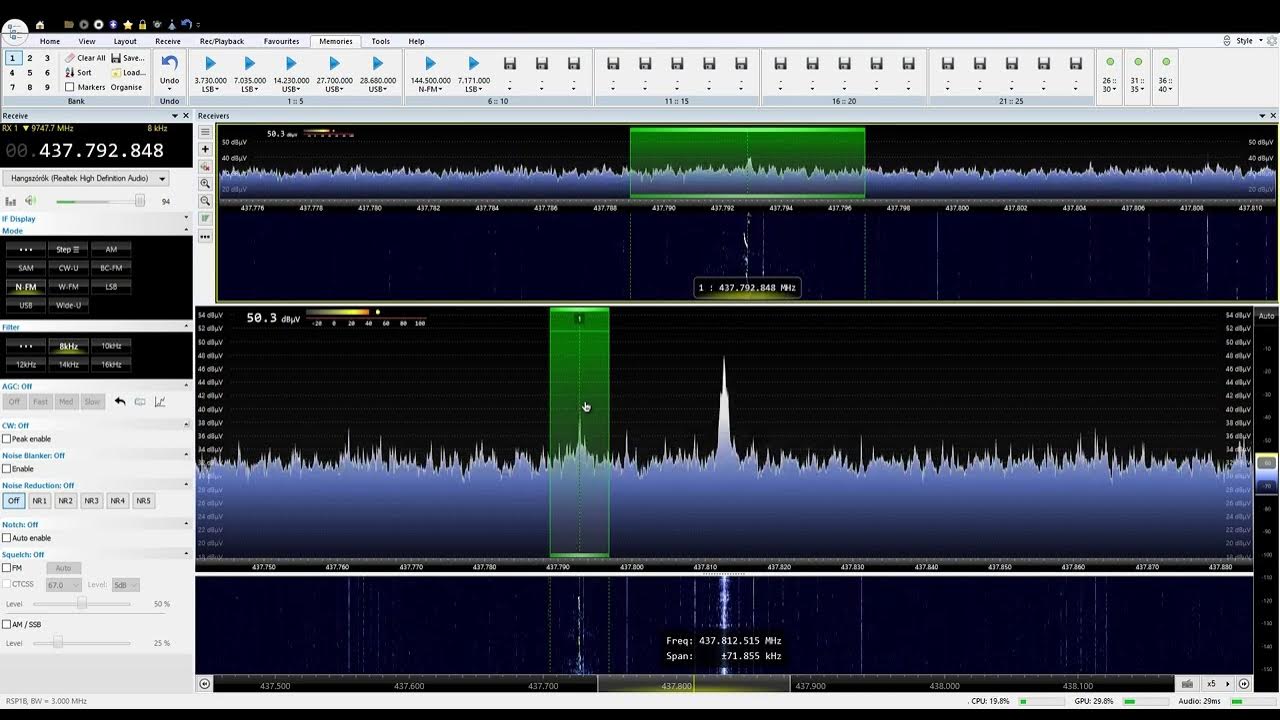This screenshot has width=1280, height=720.
Task: Enable the Noise Blanker checkbox
Action: tap(7, 468)
